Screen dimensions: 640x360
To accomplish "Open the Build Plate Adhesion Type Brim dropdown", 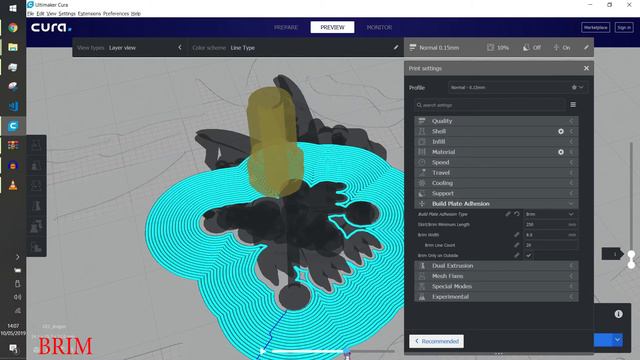I will click(550, 214).
